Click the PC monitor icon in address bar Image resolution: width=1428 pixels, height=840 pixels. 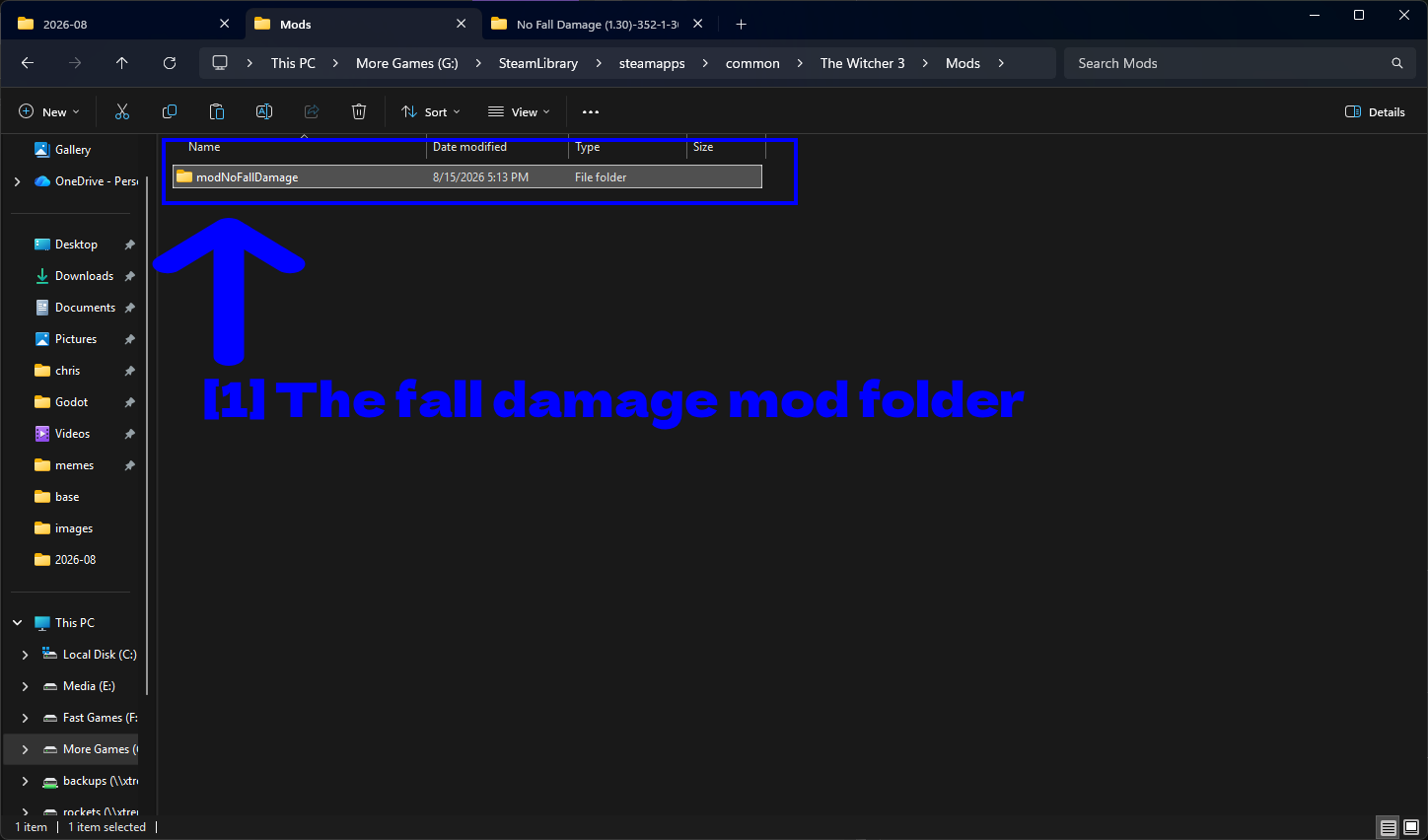pos(220,63)
